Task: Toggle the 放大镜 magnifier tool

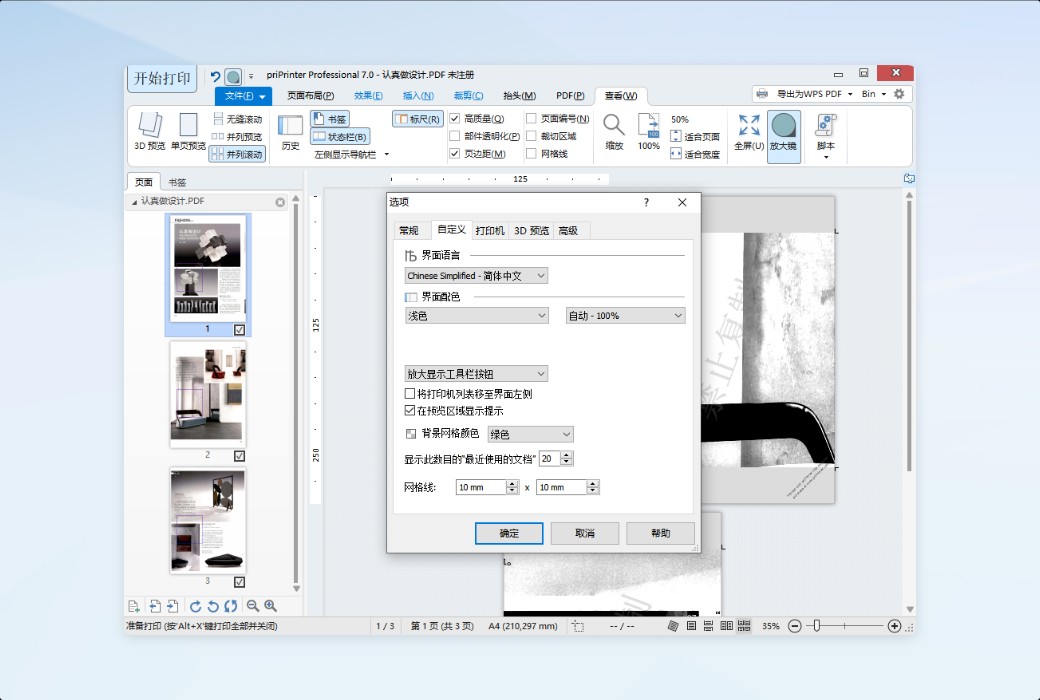Action: point(783,136)
